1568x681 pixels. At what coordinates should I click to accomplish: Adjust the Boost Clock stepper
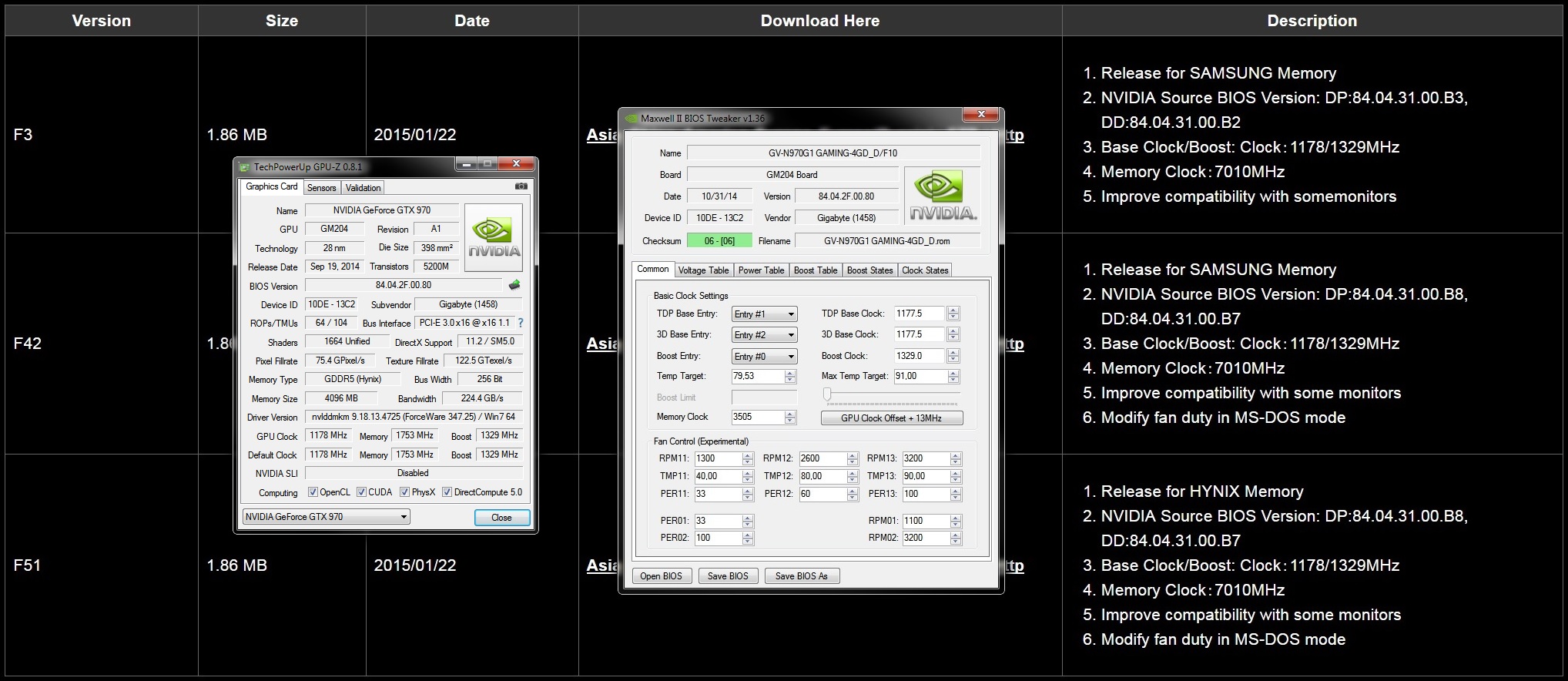coord(953,356)
